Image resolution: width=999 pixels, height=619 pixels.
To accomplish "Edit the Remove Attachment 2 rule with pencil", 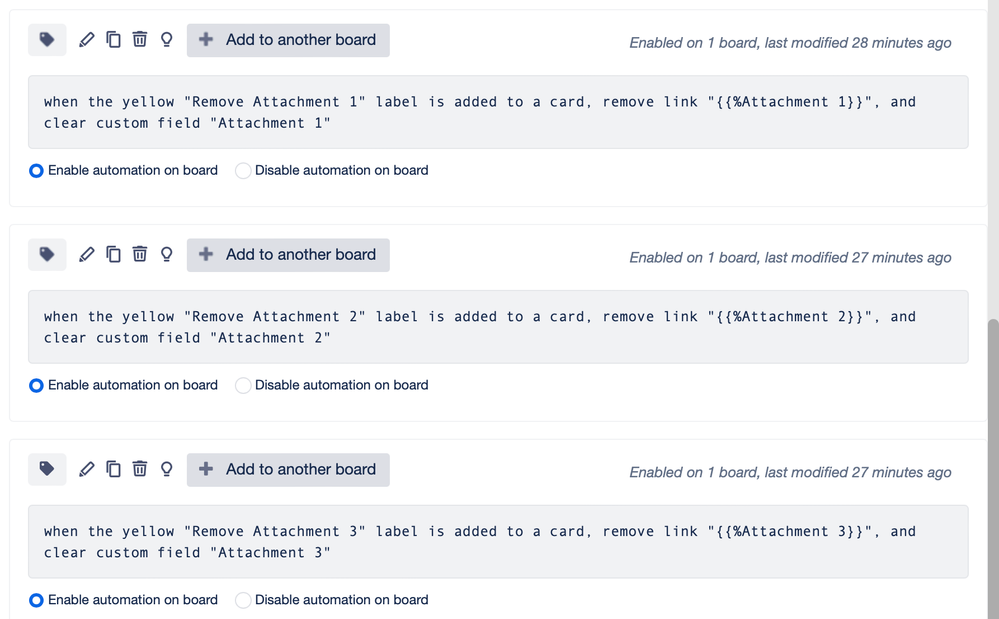I will click(87, 255).
